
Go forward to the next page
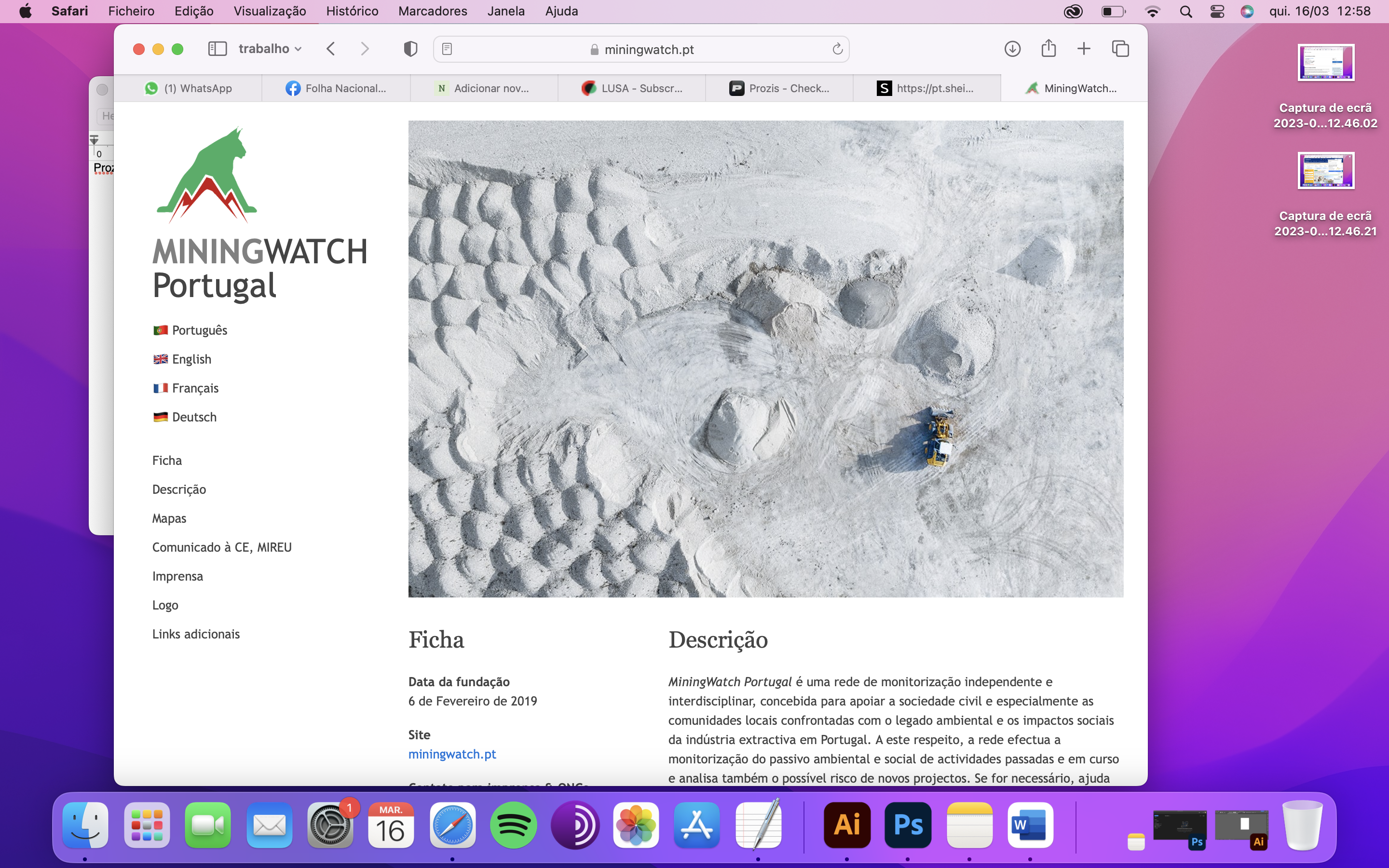(365, 49)
